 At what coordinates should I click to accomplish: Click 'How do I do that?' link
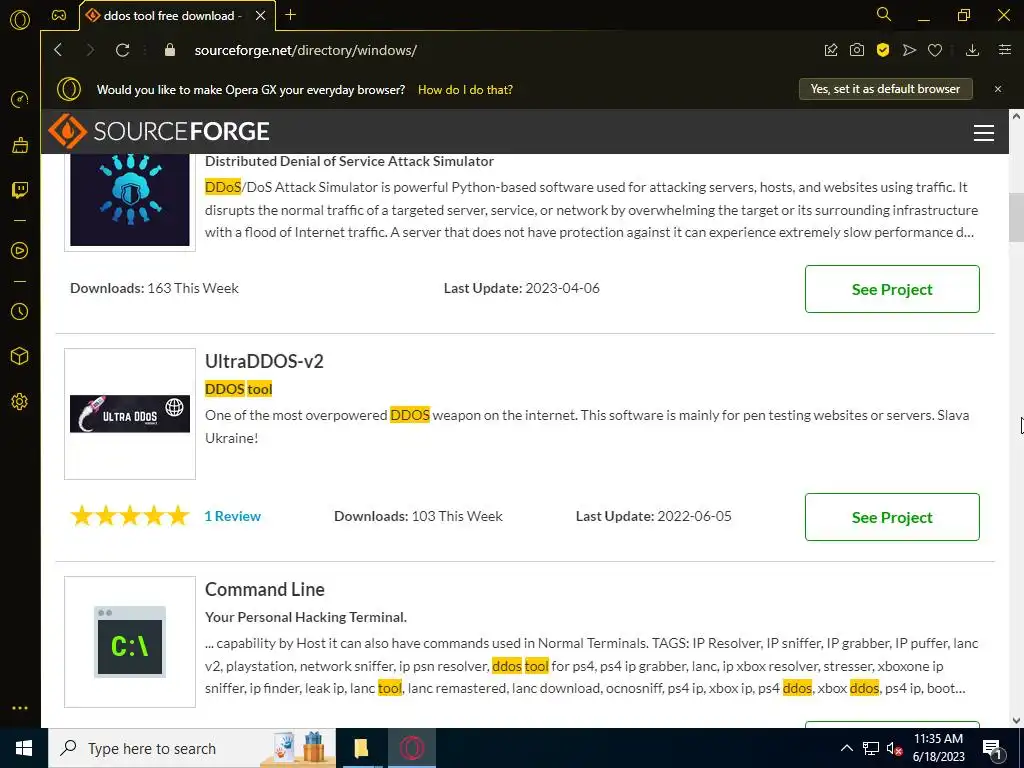[465, 89]
